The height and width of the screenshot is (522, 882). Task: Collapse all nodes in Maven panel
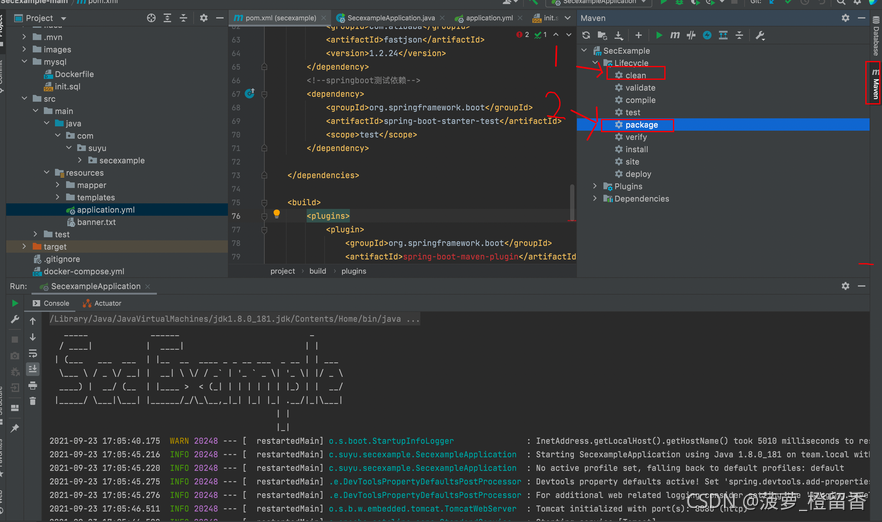coord(740,35)
